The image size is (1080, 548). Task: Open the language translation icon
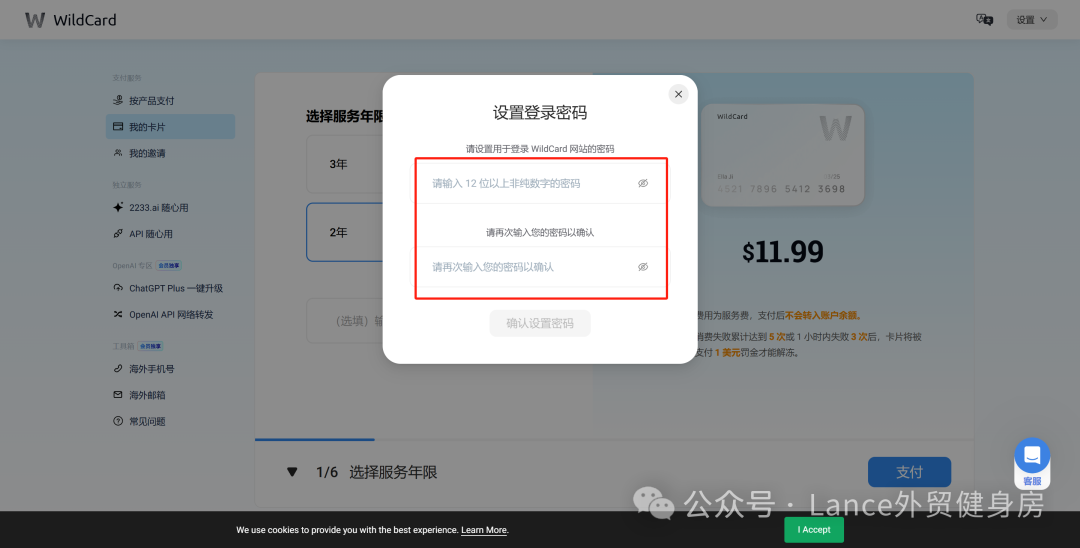click(984, 19)
